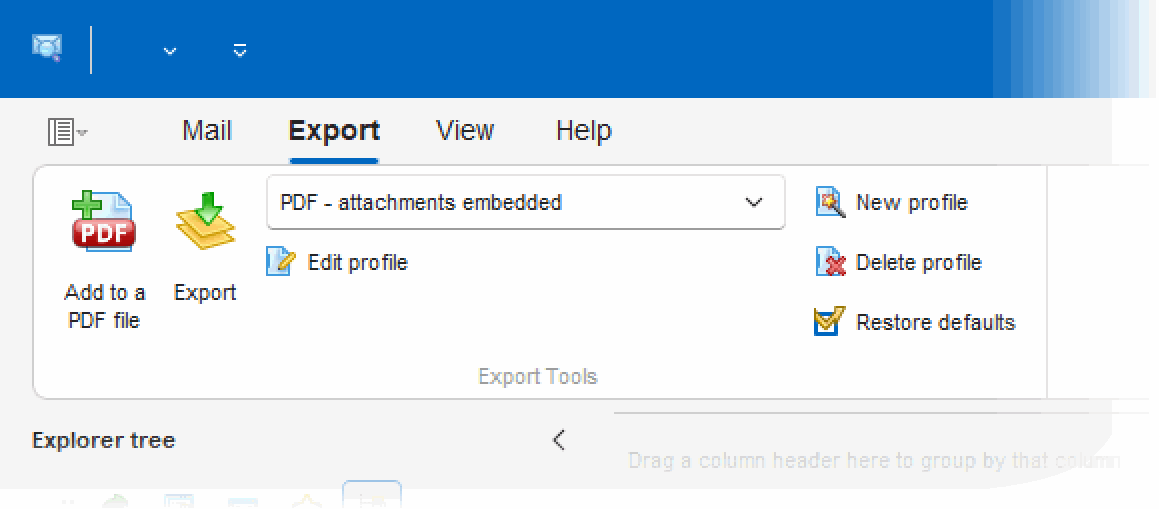The width and height of the screenshot is (1160, 510).
Task: Switch to the Mail tab
Action: coord(207,131)
